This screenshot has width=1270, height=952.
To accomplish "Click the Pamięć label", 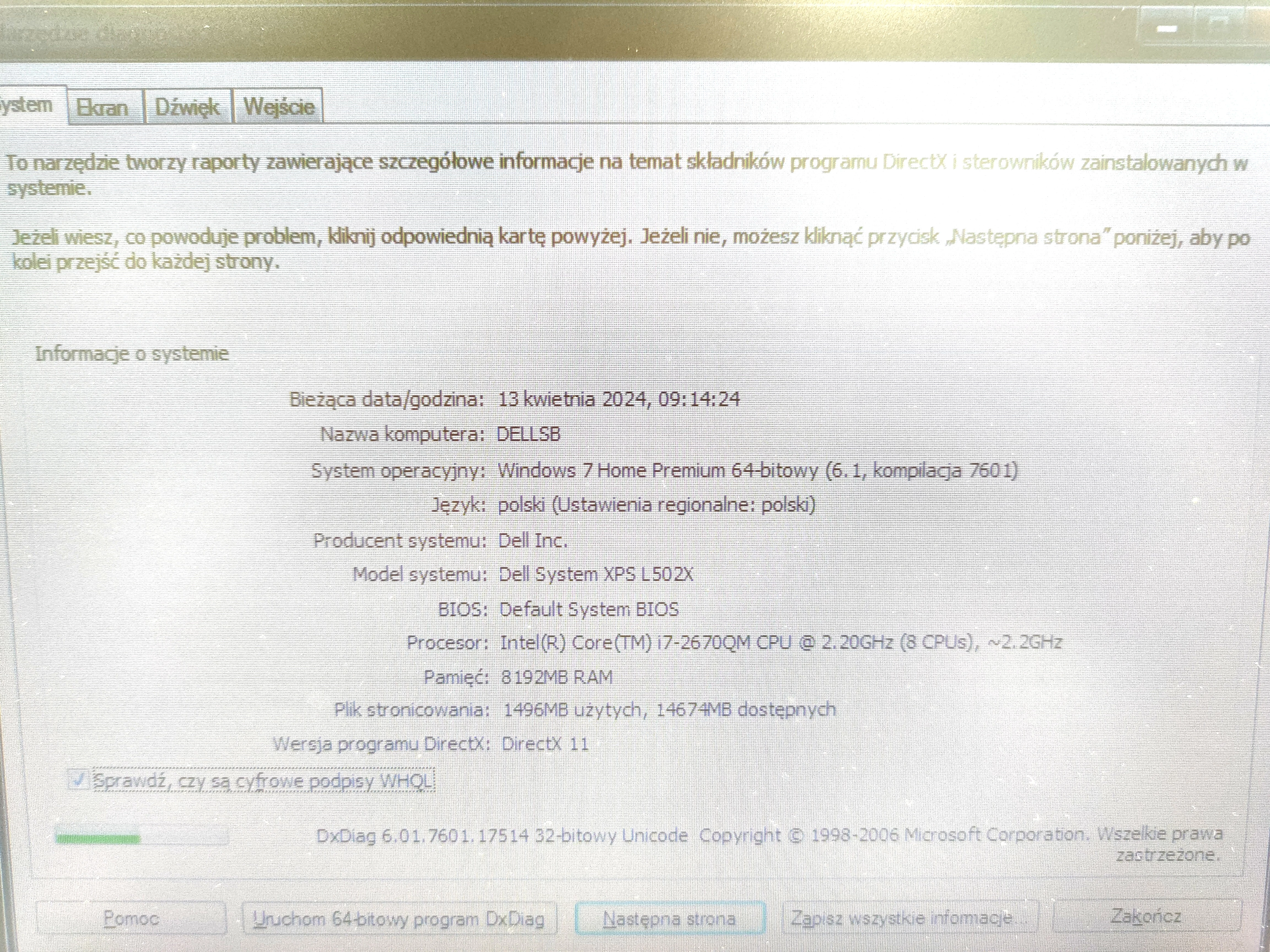I will click(x=456, y=677).
